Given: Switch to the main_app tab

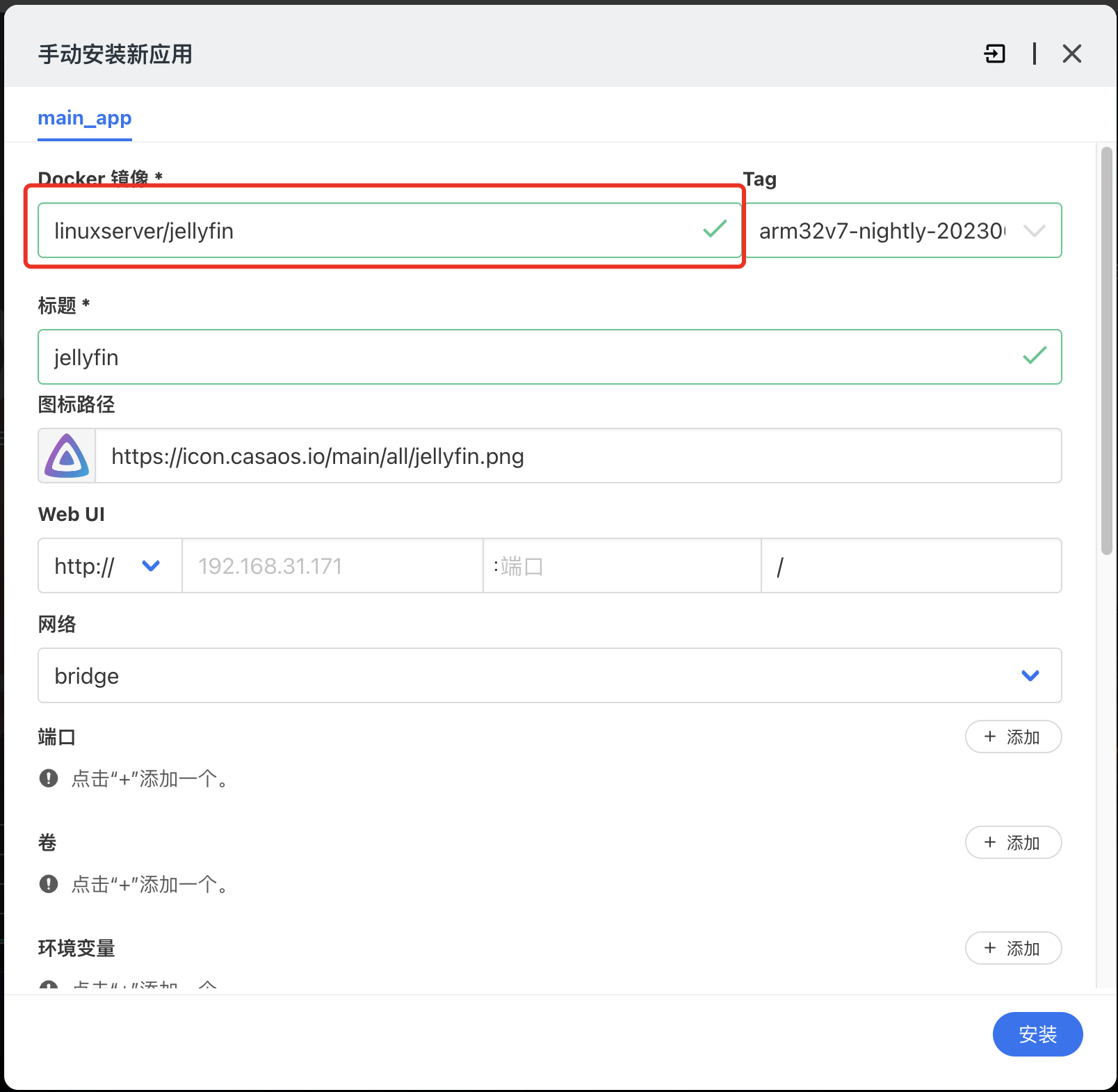Looking at the screenshot, I should (85, 118).
